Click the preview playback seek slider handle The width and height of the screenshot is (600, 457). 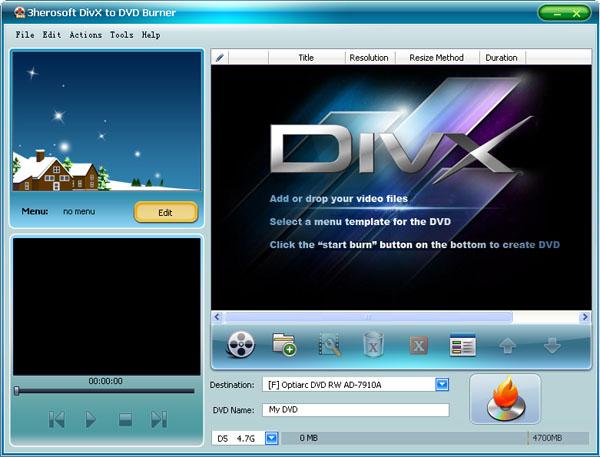(16, 391)
